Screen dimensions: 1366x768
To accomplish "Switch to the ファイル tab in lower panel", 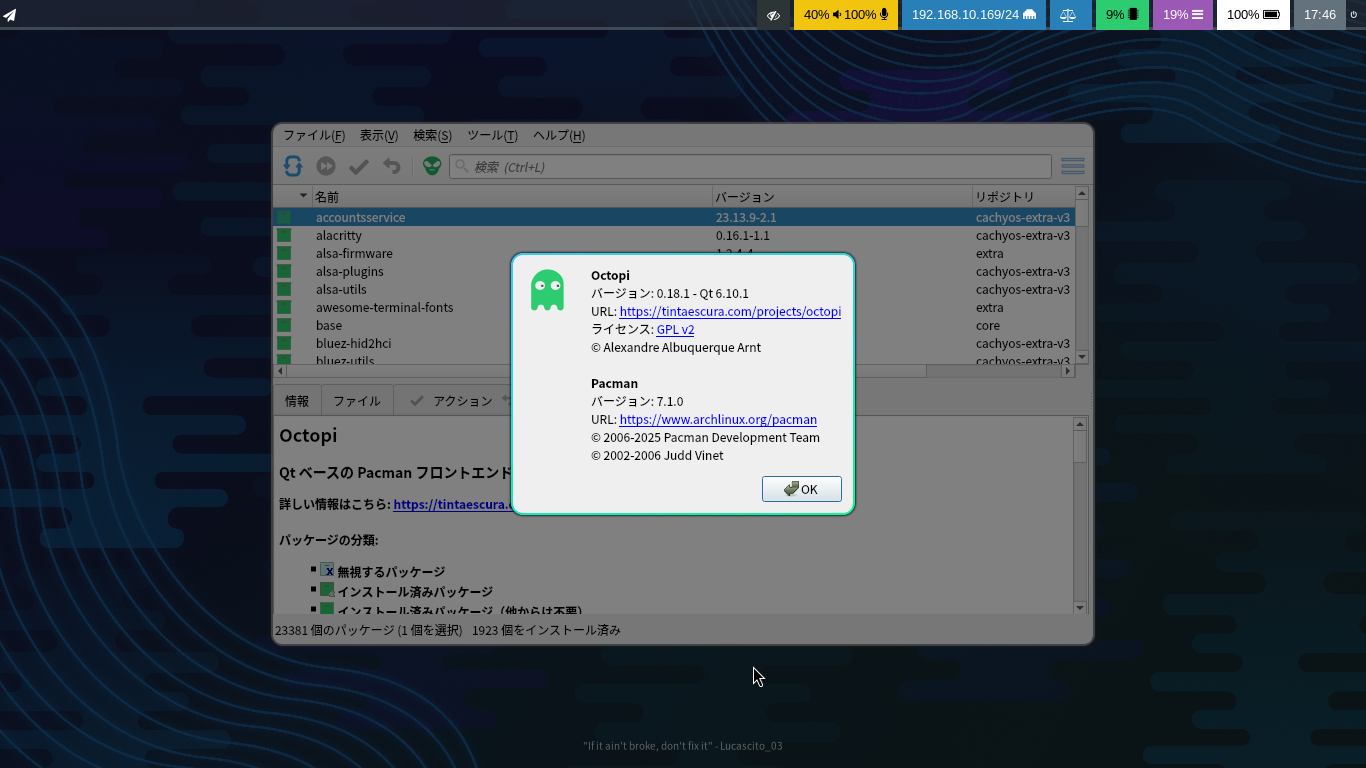I will click(357, 401).
